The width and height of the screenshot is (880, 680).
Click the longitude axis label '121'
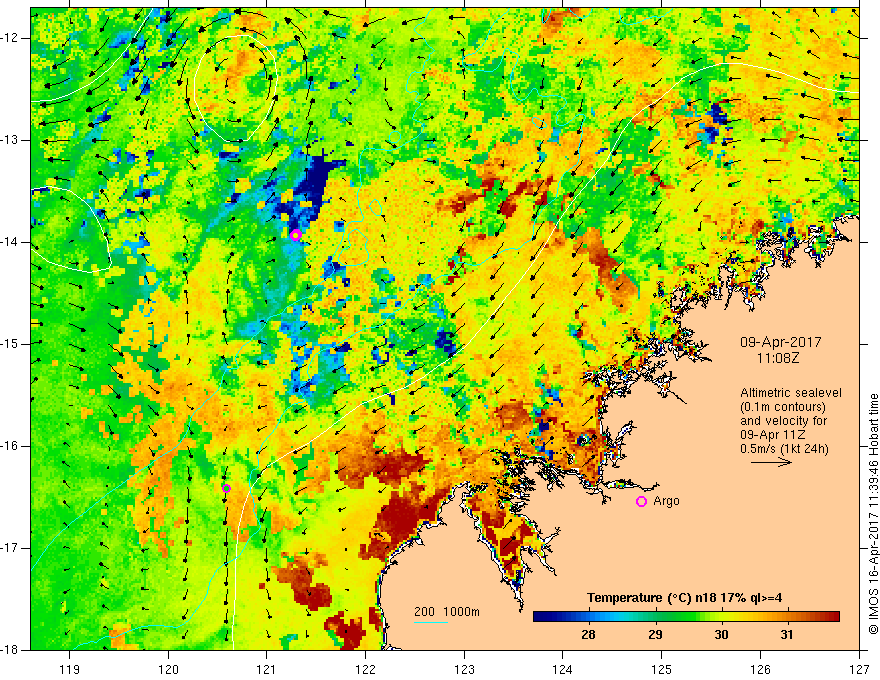(x=267, y=669)
